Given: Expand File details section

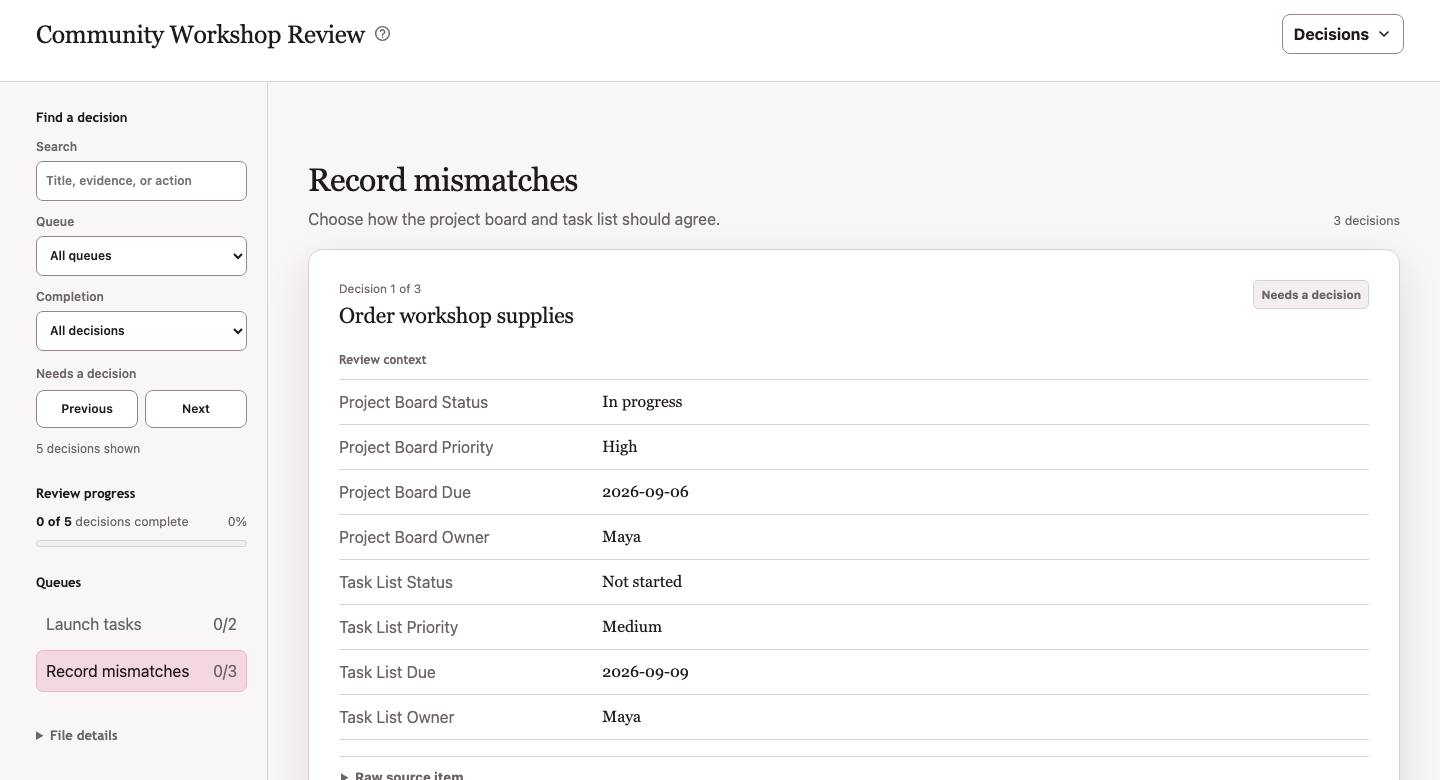Looking at the screenshot, I should (x=77, y=735).
